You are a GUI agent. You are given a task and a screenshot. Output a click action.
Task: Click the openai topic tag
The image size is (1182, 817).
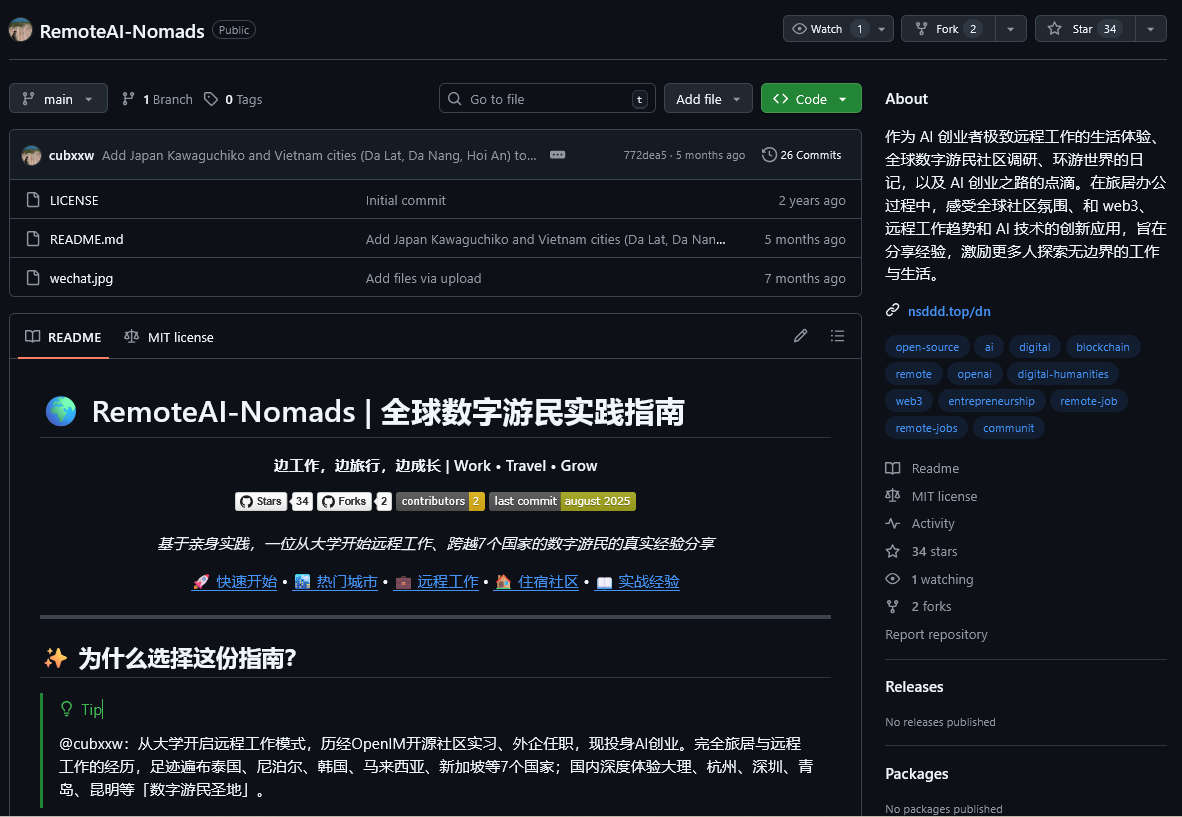pyautogui.click(x=975, y=375)
